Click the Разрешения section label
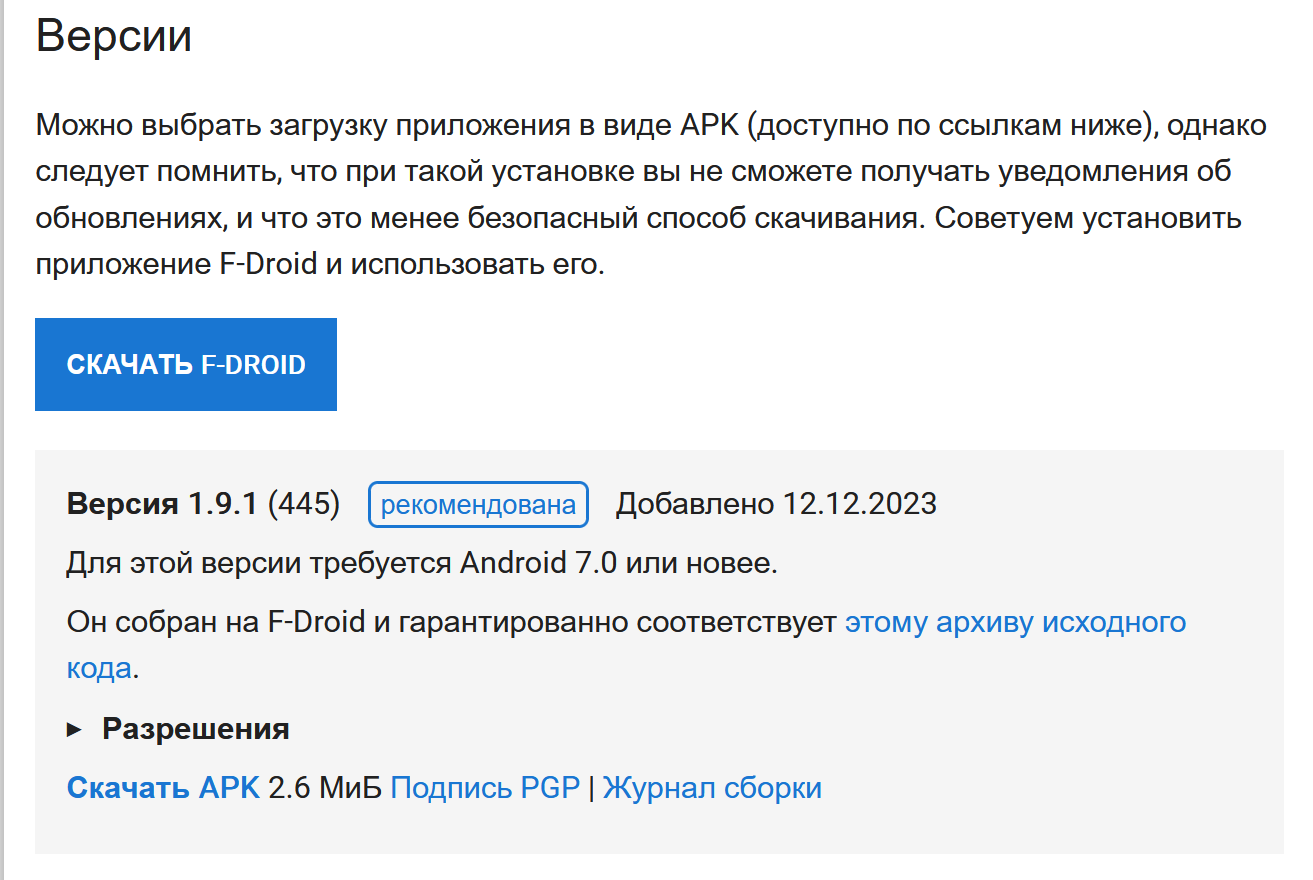 tap(196, 729)
